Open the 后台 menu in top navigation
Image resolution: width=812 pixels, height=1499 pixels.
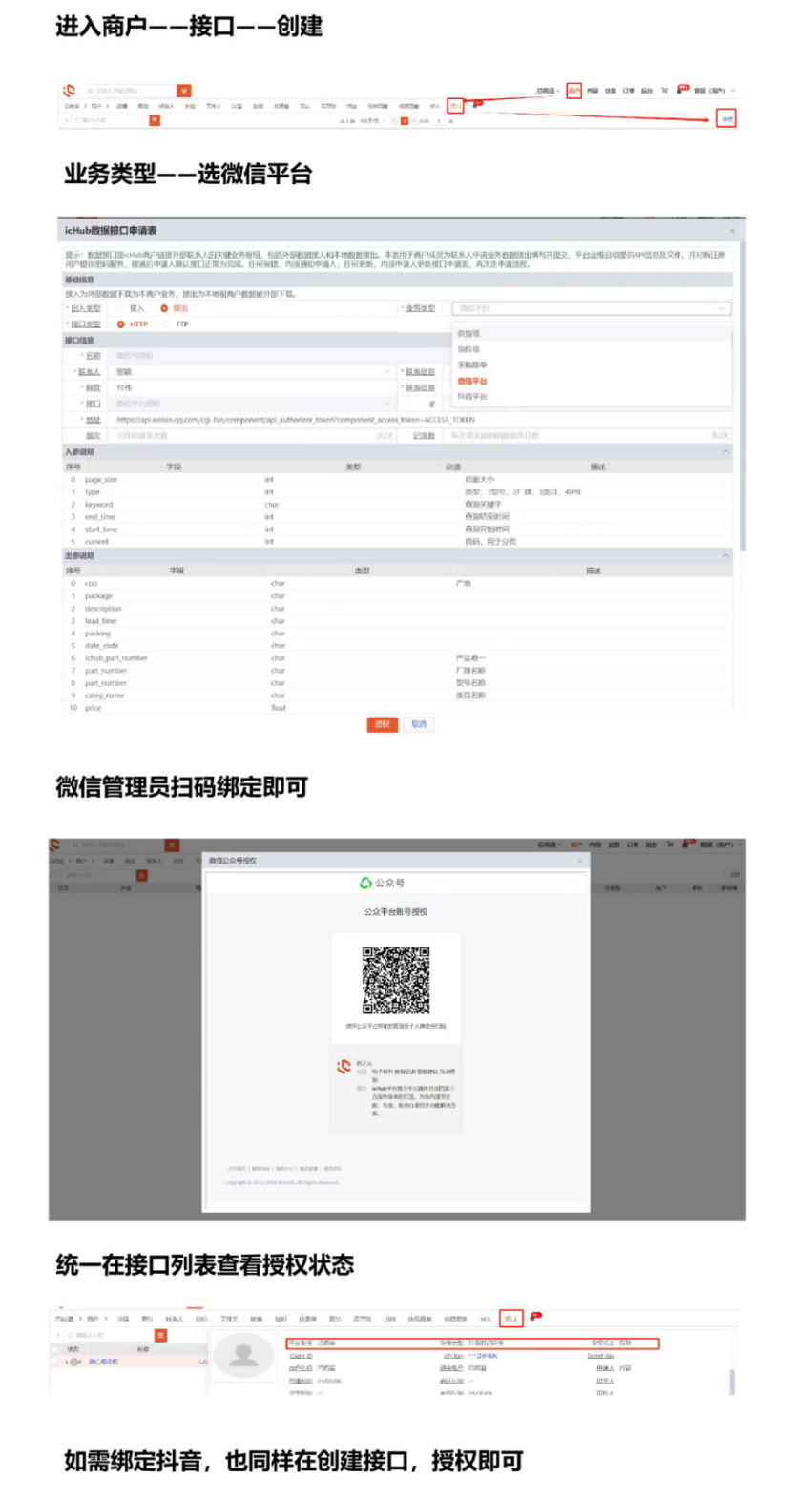(x=647, y=91)
